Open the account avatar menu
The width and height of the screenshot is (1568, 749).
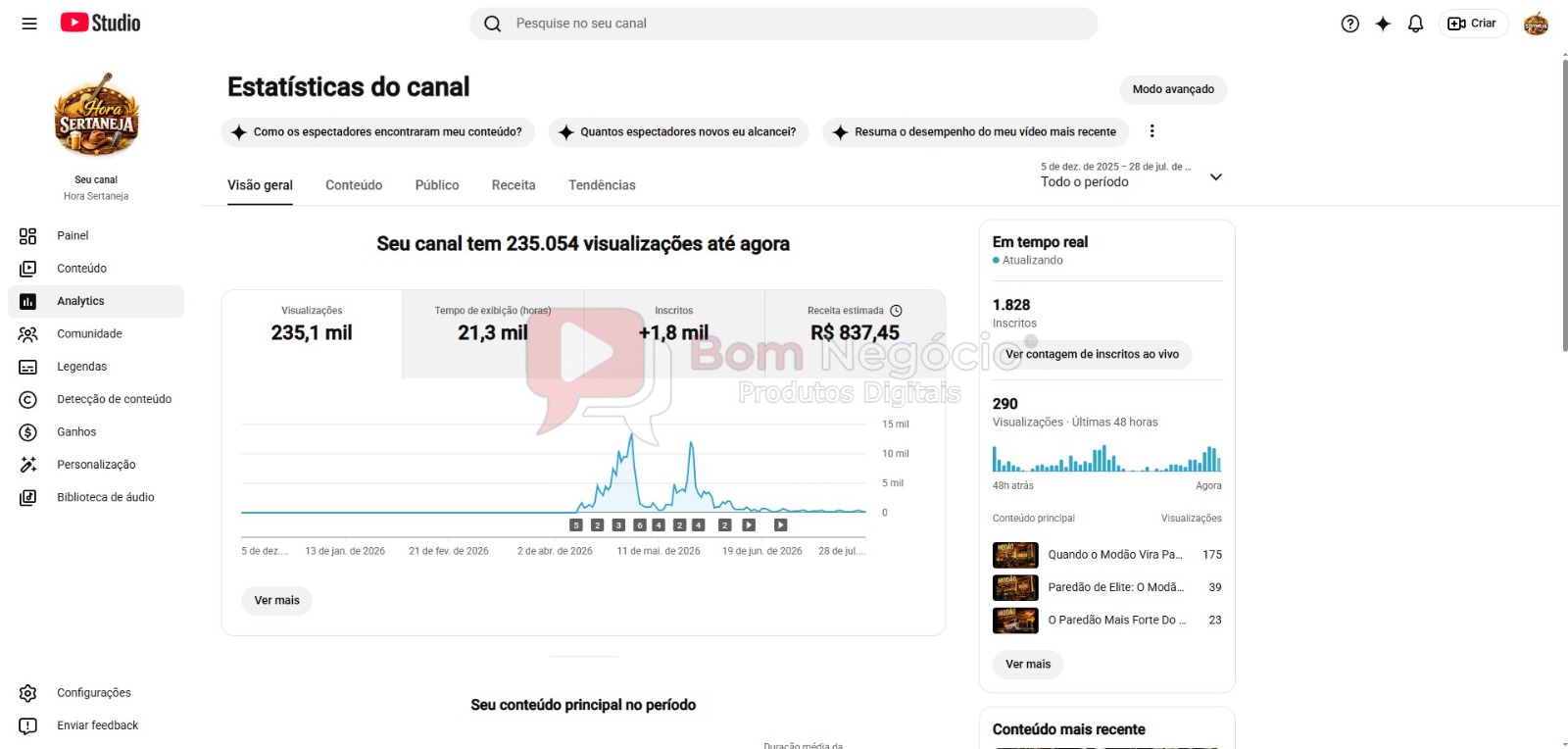pyautogui.click(x=1536, y=24)
